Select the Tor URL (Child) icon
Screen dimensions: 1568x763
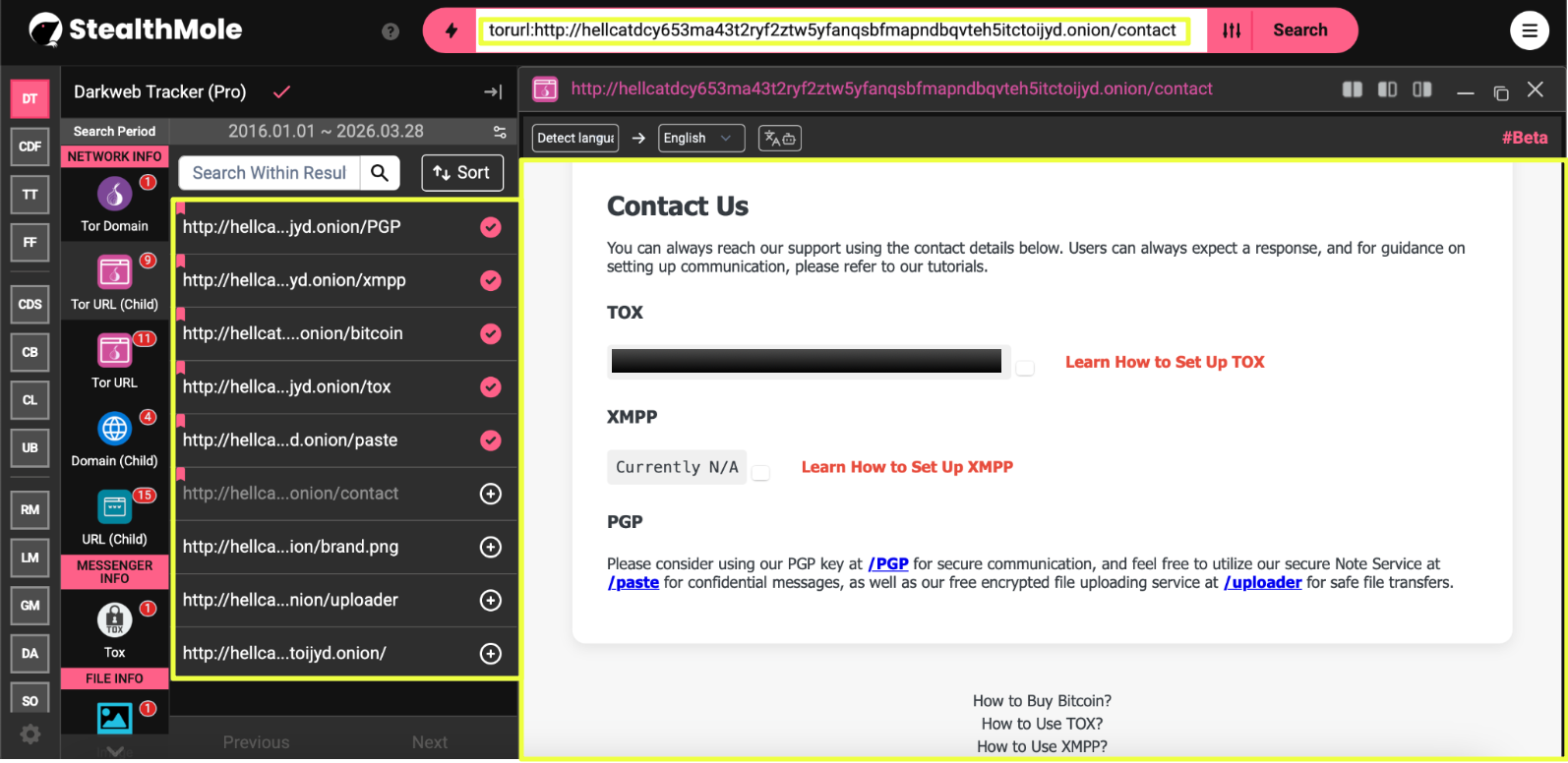114,272
